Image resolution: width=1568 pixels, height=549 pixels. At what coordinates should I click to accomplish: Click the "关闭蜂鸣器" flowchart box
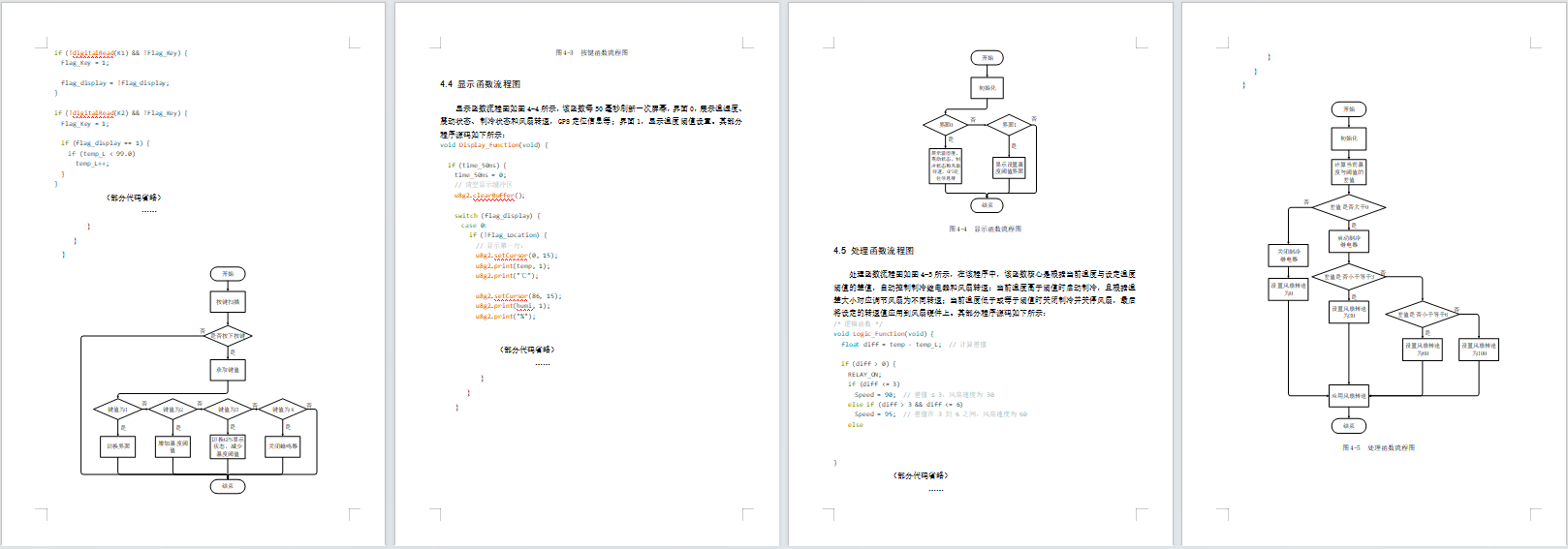(283, 446)
